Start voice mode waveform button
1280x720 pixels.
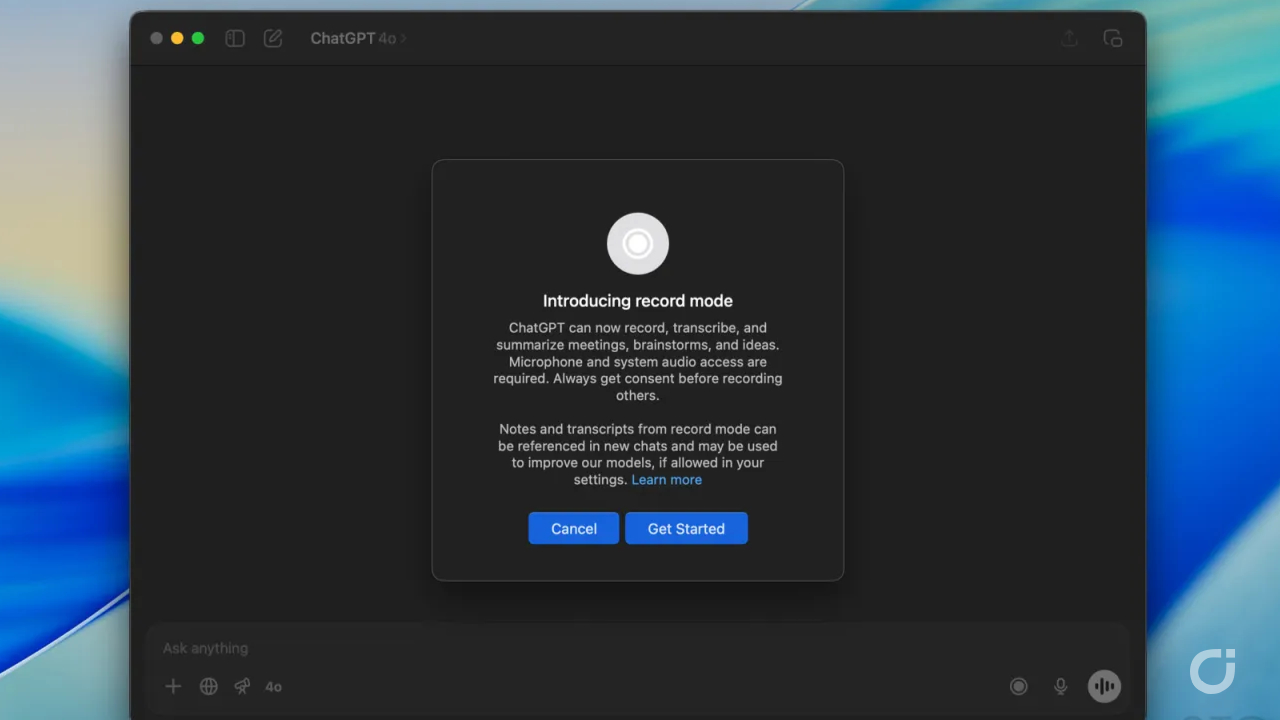coord(1104,686)
